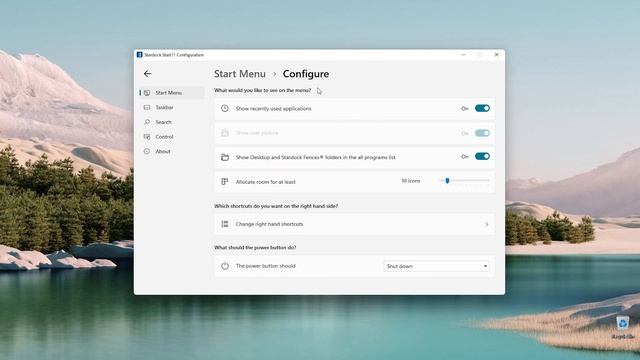Click the Taskbar icon in sidebar
This screenshot has width=640, height=360.
pyautogui.click(x=147, y=107)
